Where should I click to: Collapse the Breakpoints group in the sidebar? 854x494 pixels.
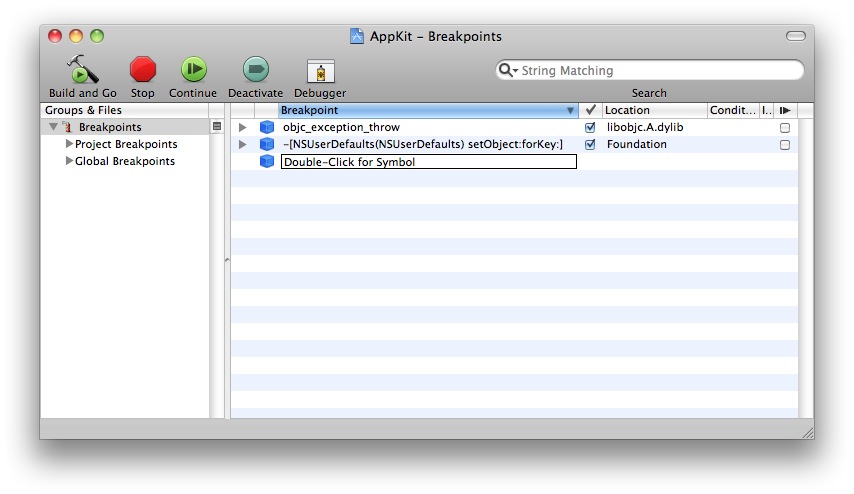[53, 127]
